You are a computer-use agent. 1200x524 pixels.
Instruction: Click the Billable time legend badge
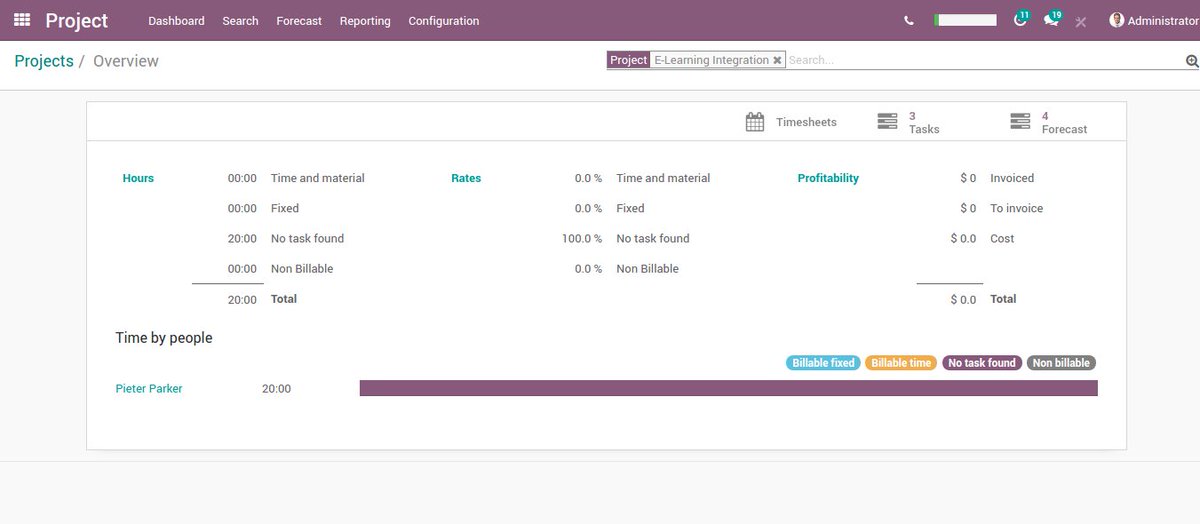[x=901, y=363]
